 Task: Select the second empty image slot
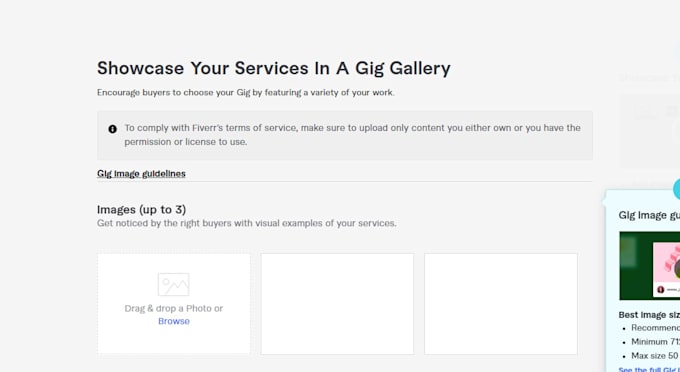pyautogui.click(x=337, y=304)
